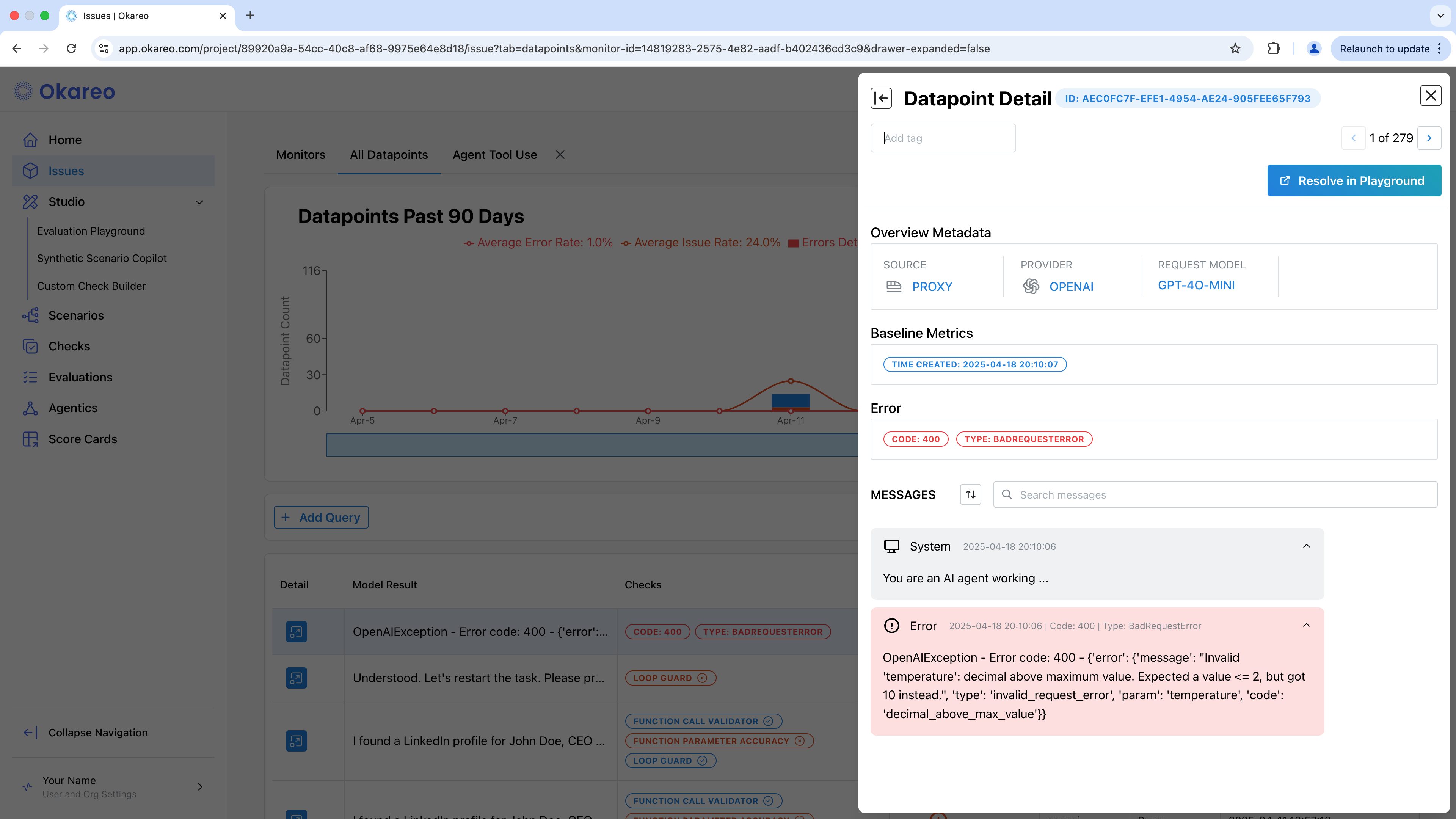Click the collapse drawer arrow icon beside Datapoint Detail
The height and width of the screenshot is (819, 1456).
pos(880,98)
